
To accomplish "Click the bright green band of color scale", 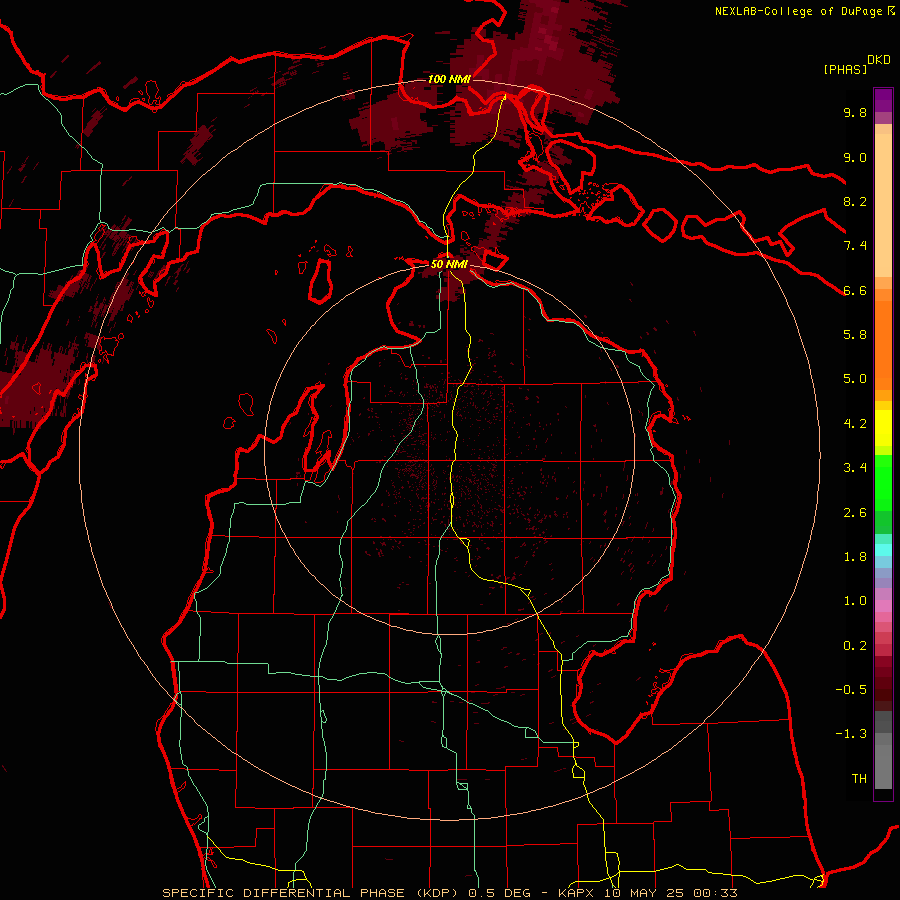I will [883, 482].
